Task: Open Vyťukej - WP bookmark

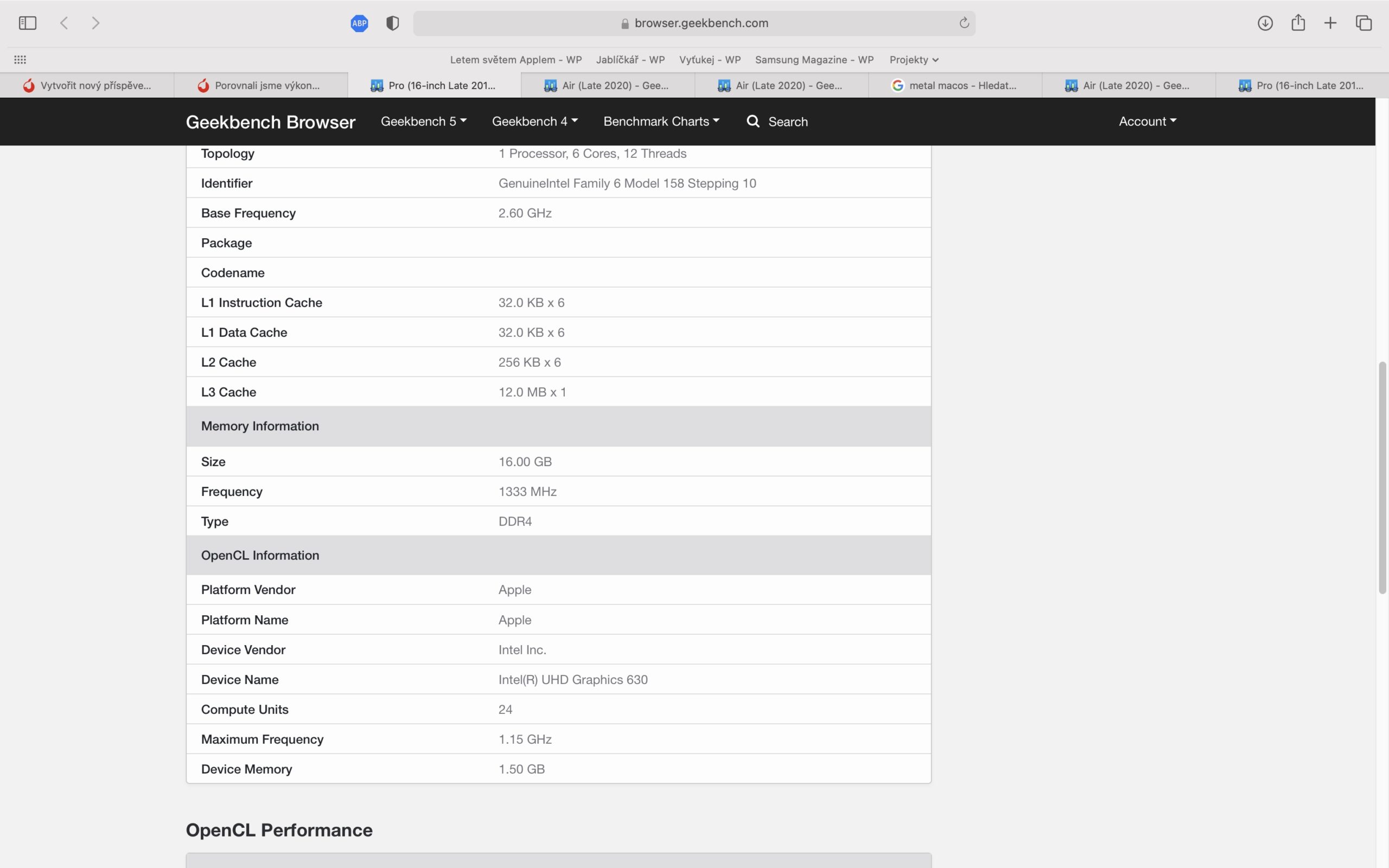Action: 710,60
